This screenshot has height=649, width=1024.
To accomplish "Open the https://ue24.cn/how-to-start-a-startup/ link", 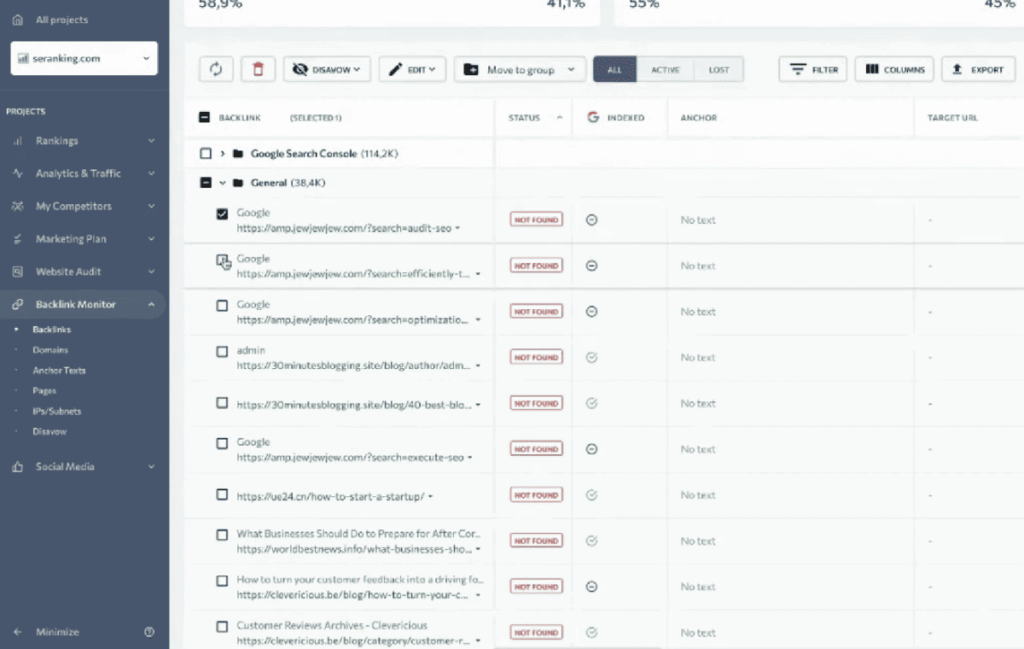I will 330,496.
